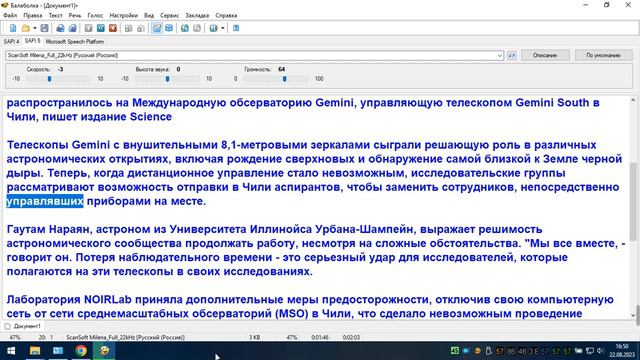Screen dimensions: 640x360
Task: Click the last blue toolbar panel icon
Action: tap(236, 28)
